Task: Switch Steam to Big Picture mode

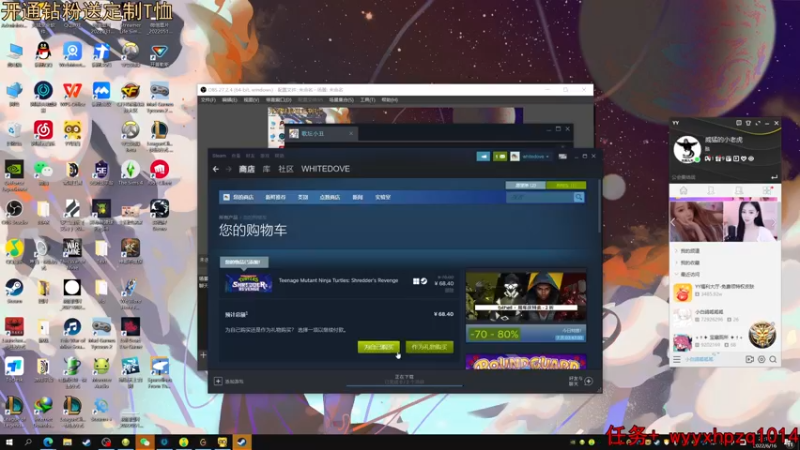Action: (x=563, y=157)
